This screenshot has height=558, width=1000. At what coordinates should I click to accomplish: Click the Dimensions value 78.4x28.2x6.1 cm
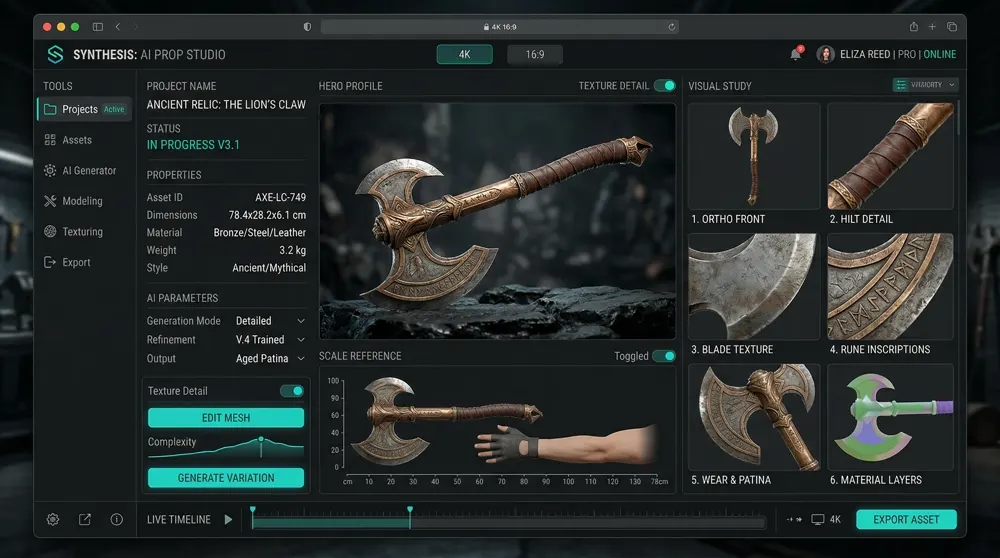point(267,215)
